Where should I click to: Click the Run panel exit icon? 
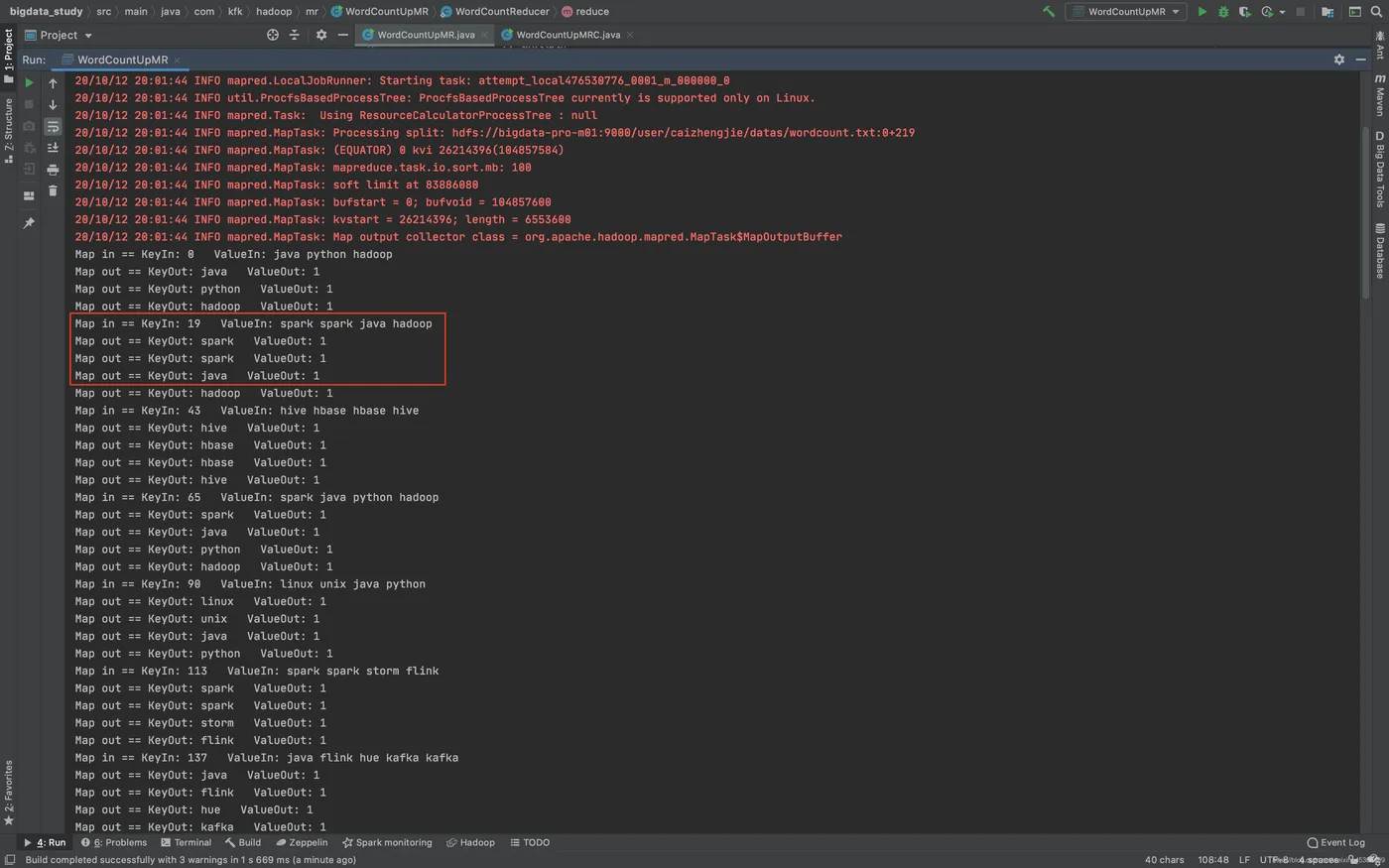[29, 170]
